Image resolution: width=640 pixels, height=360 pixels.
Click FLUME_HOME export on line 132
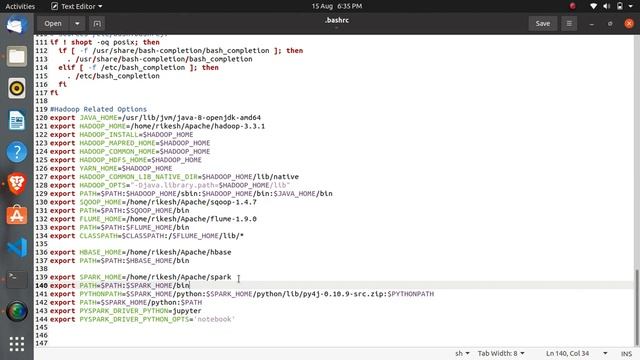click(153, 219)
